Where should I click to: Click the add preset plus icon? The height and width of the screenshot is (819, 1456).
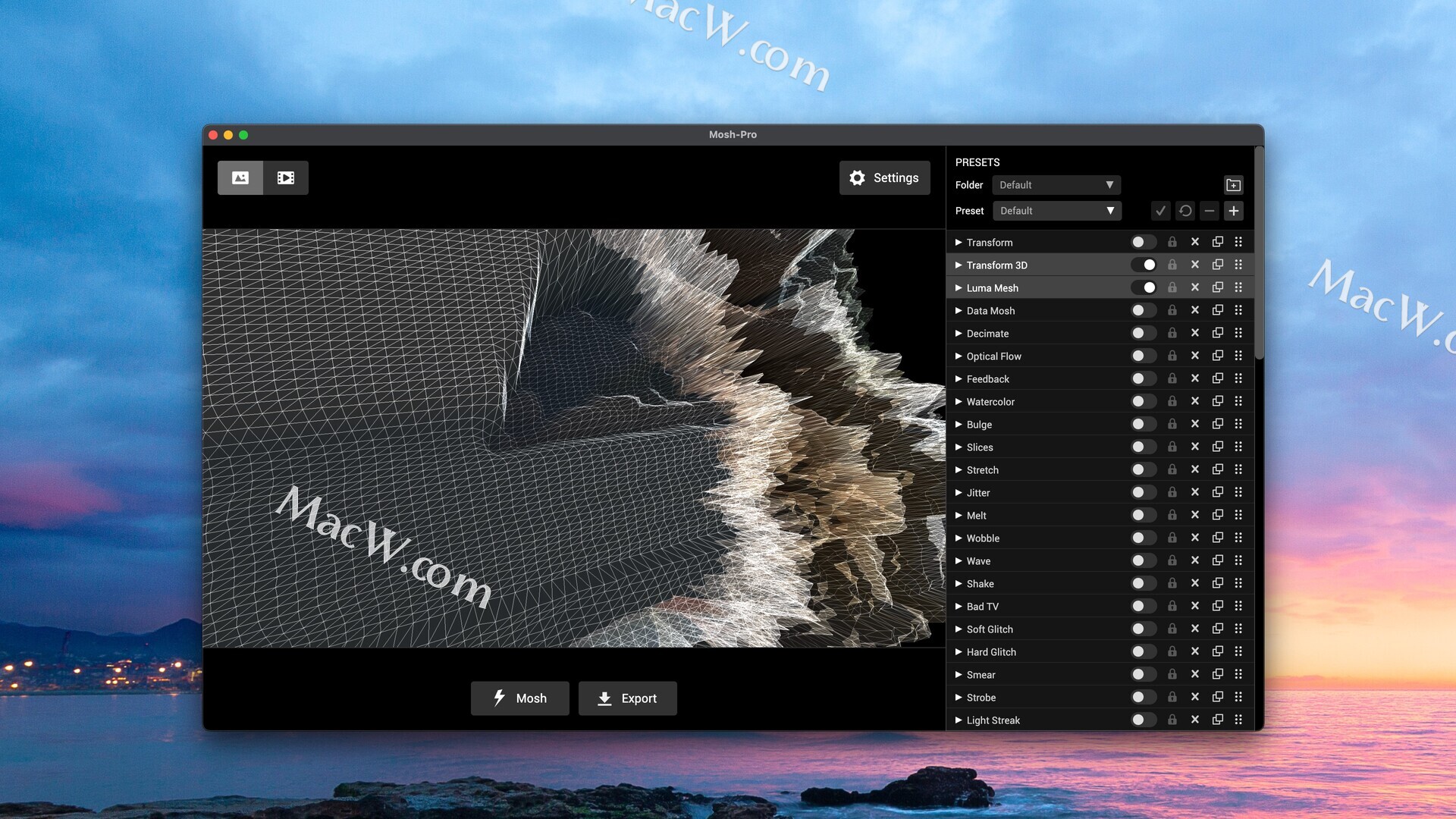click(1234, 211)
